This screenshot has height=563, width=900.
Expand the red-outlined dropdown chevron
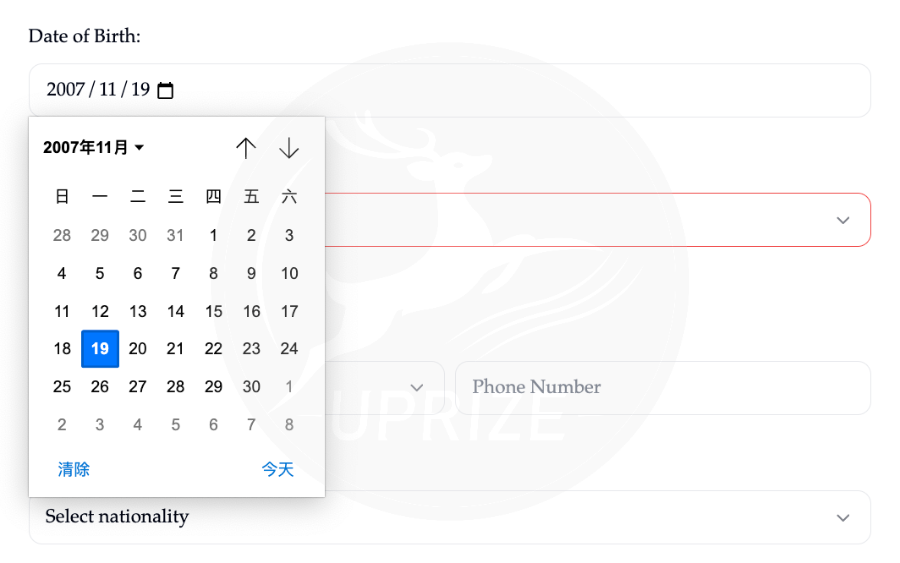pyautogui.click(x=842, y=220)
